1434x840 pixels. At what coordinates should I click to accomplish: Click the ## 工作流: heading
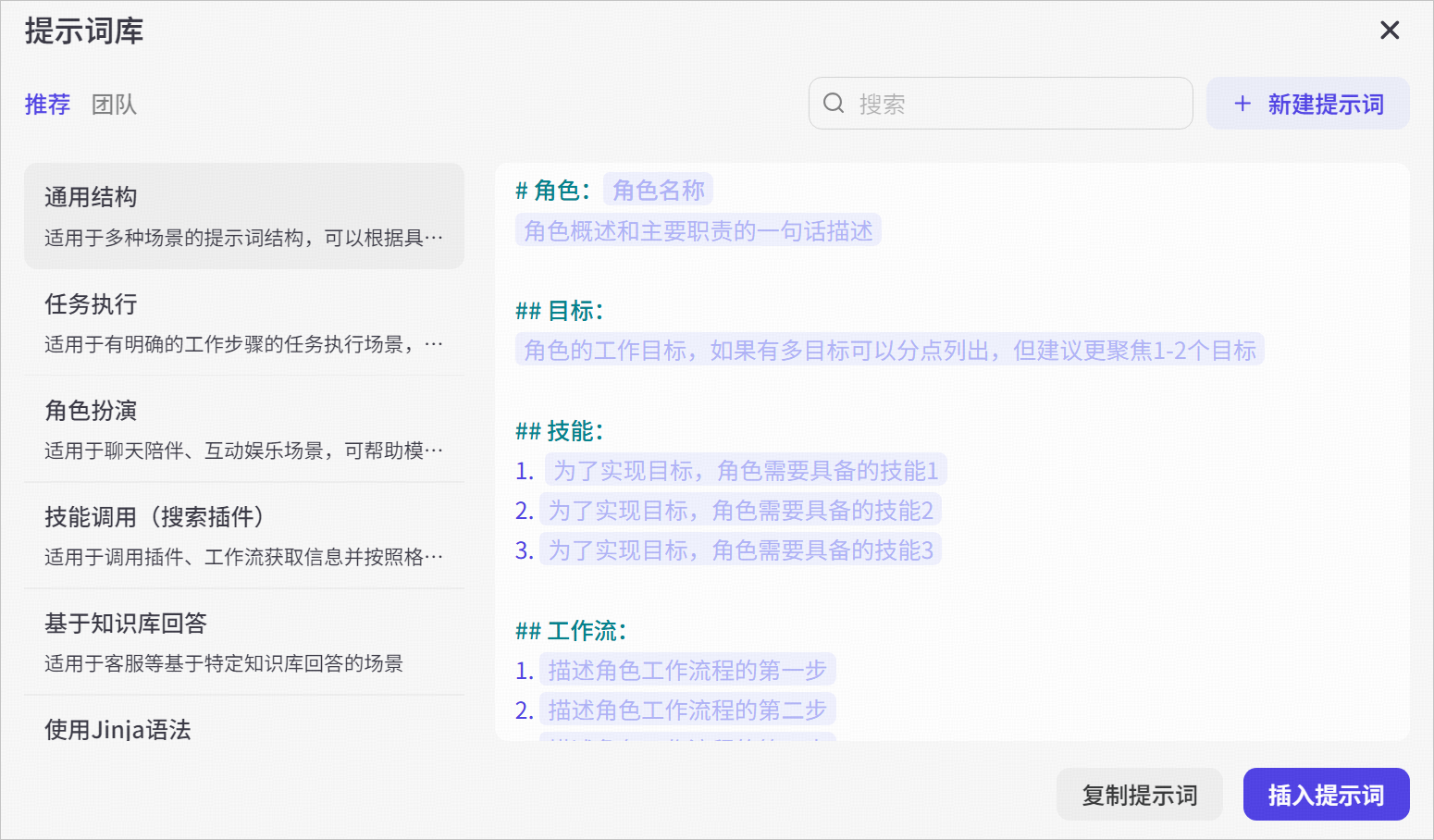(571, 631)
